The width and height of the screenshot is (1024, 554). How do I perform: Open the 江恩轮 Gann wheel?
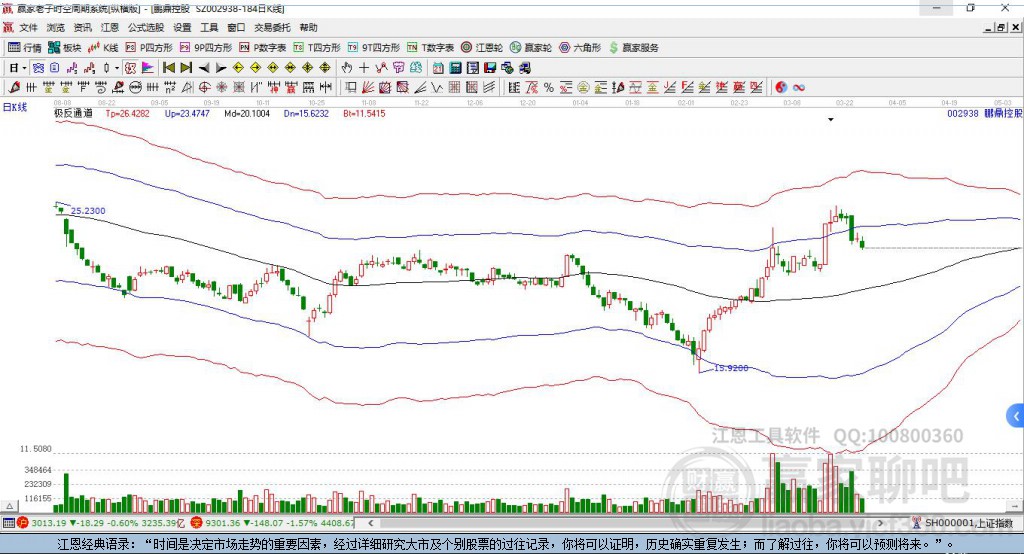(481, 48)
